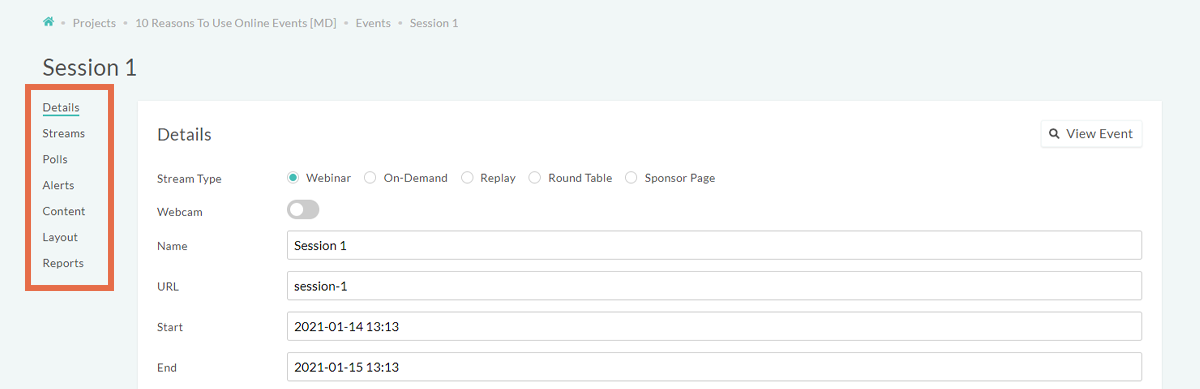Screen dimensions: 1200x389
Task: Open the Layout settings section
Action: 60,237
